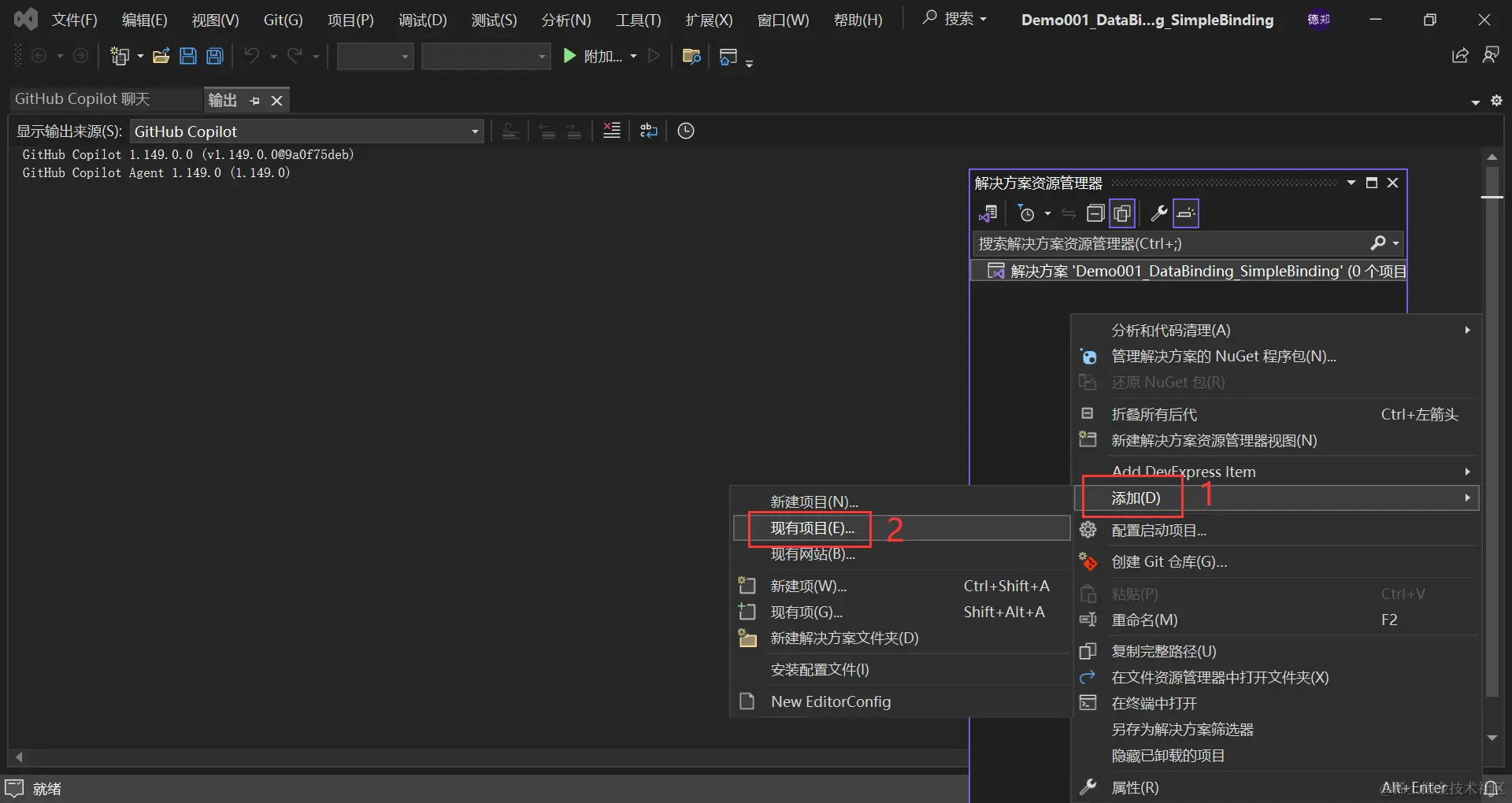The height and width of the screenshot is (803, 1512).
Task: Choose 配置启动项目... in the context menu
Action: 1277,530
